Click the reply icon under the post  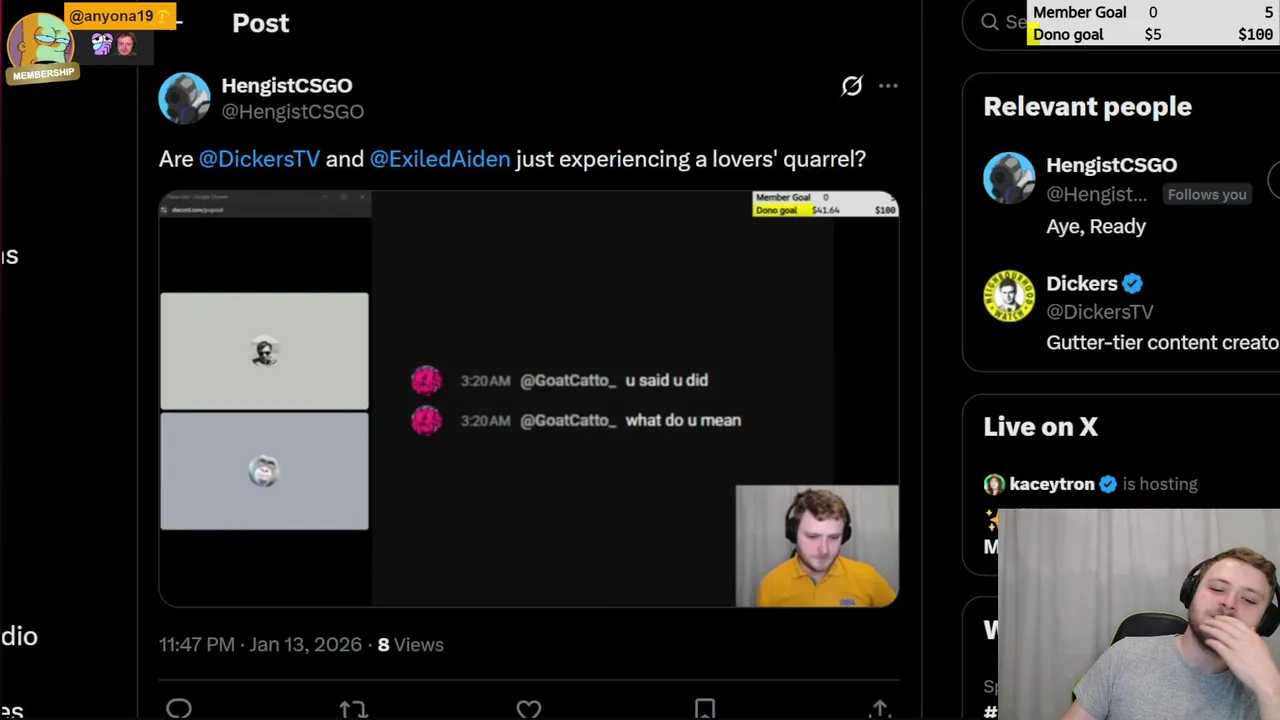179,709
